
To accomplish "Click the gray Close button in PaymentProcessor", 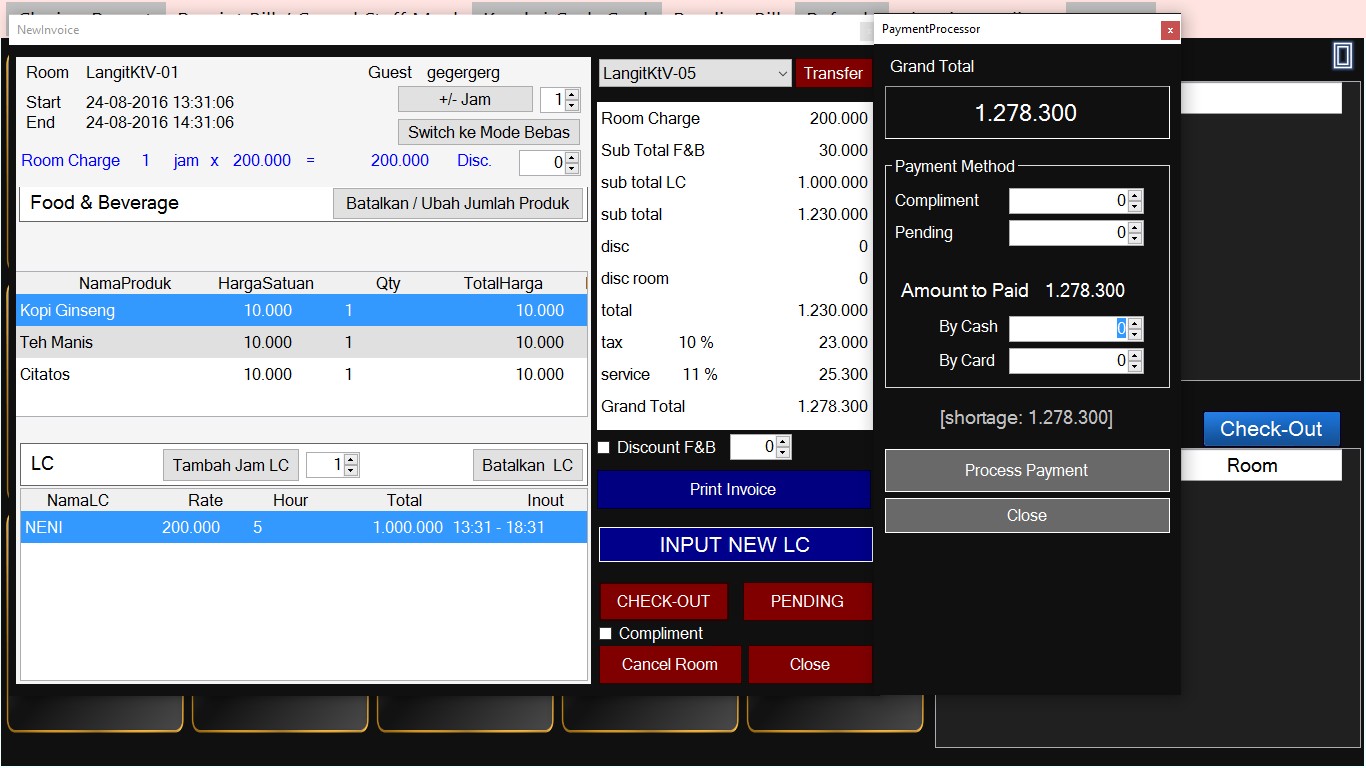I will pyautogui.click(x=1027, y=516).
